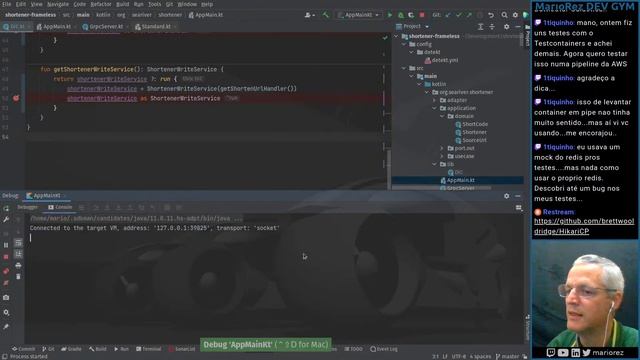Expand the port.out package in the Project tree
Image resolution: width=640 pixels, height=360 pixels.
tap(442, 148)
